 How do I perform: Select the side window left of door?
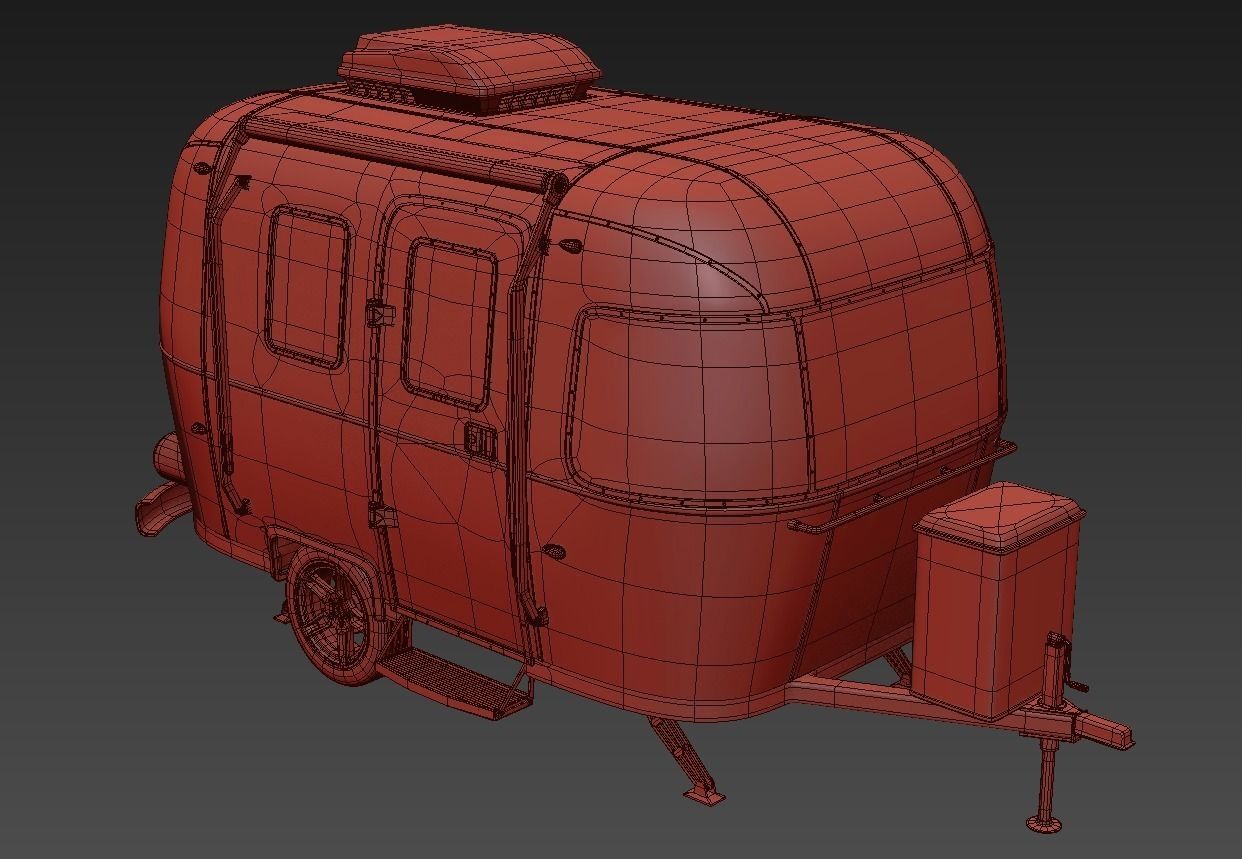[x=308, y=288]
